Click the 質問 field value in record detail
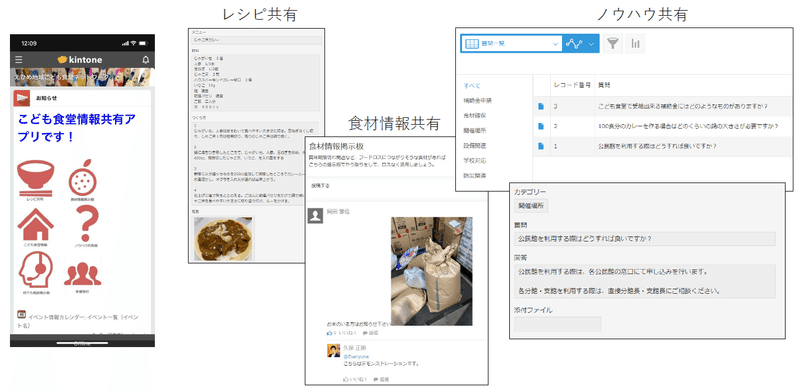Screen dimensions: 800x392 click(644, 238)
